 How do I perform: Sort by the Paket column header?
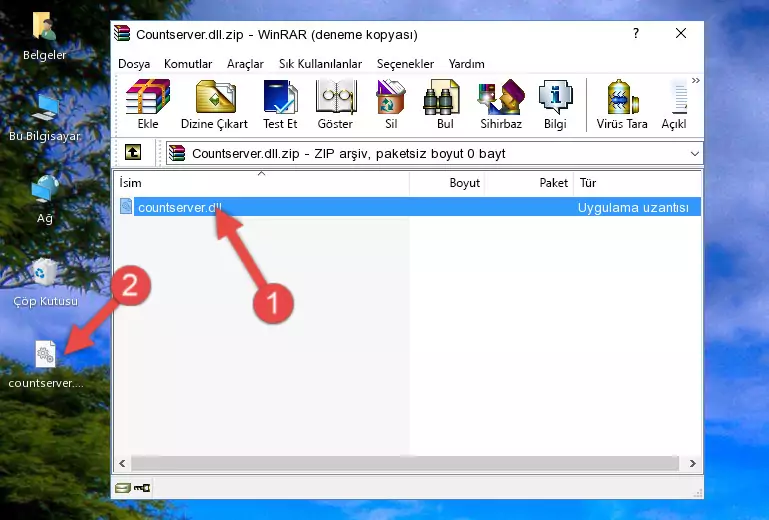coord(529,182)
